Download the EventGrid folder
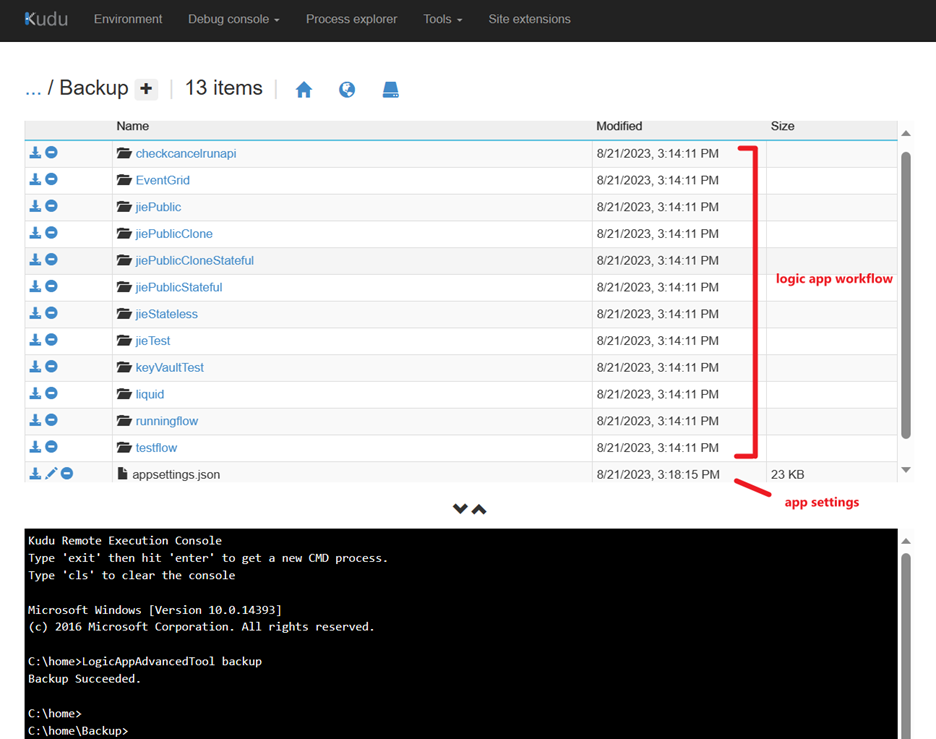 pyautogui.click(x=35, y=179)
